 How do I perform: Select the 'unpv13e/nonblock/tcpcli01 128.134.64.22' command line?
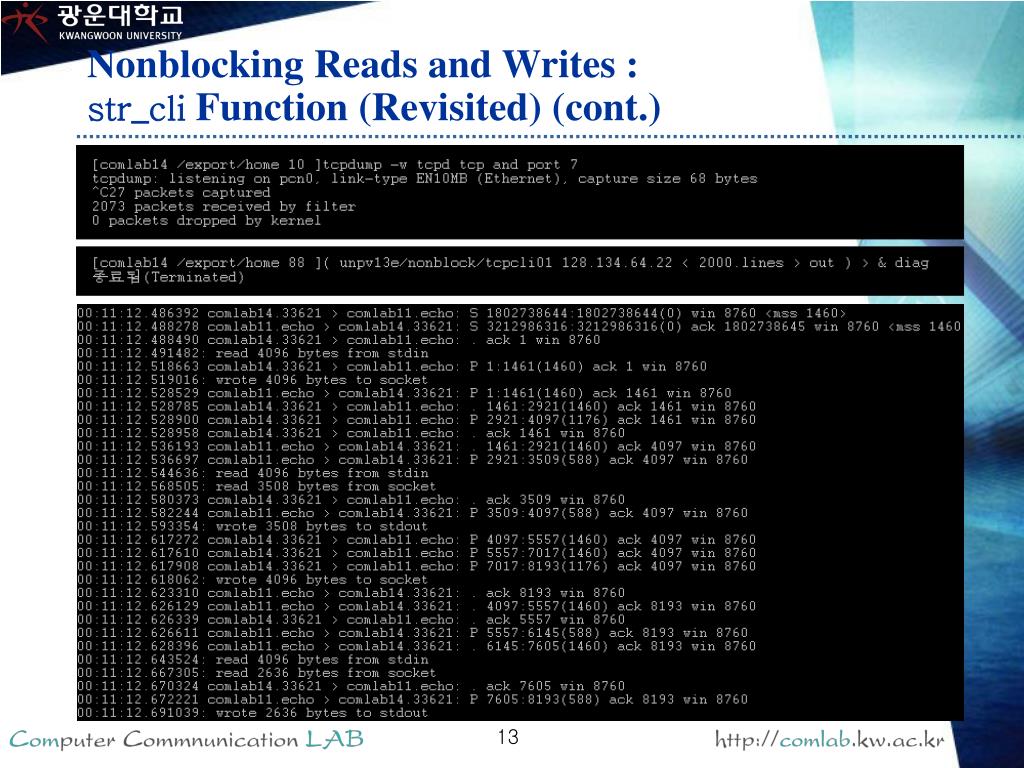click(510, 263)
